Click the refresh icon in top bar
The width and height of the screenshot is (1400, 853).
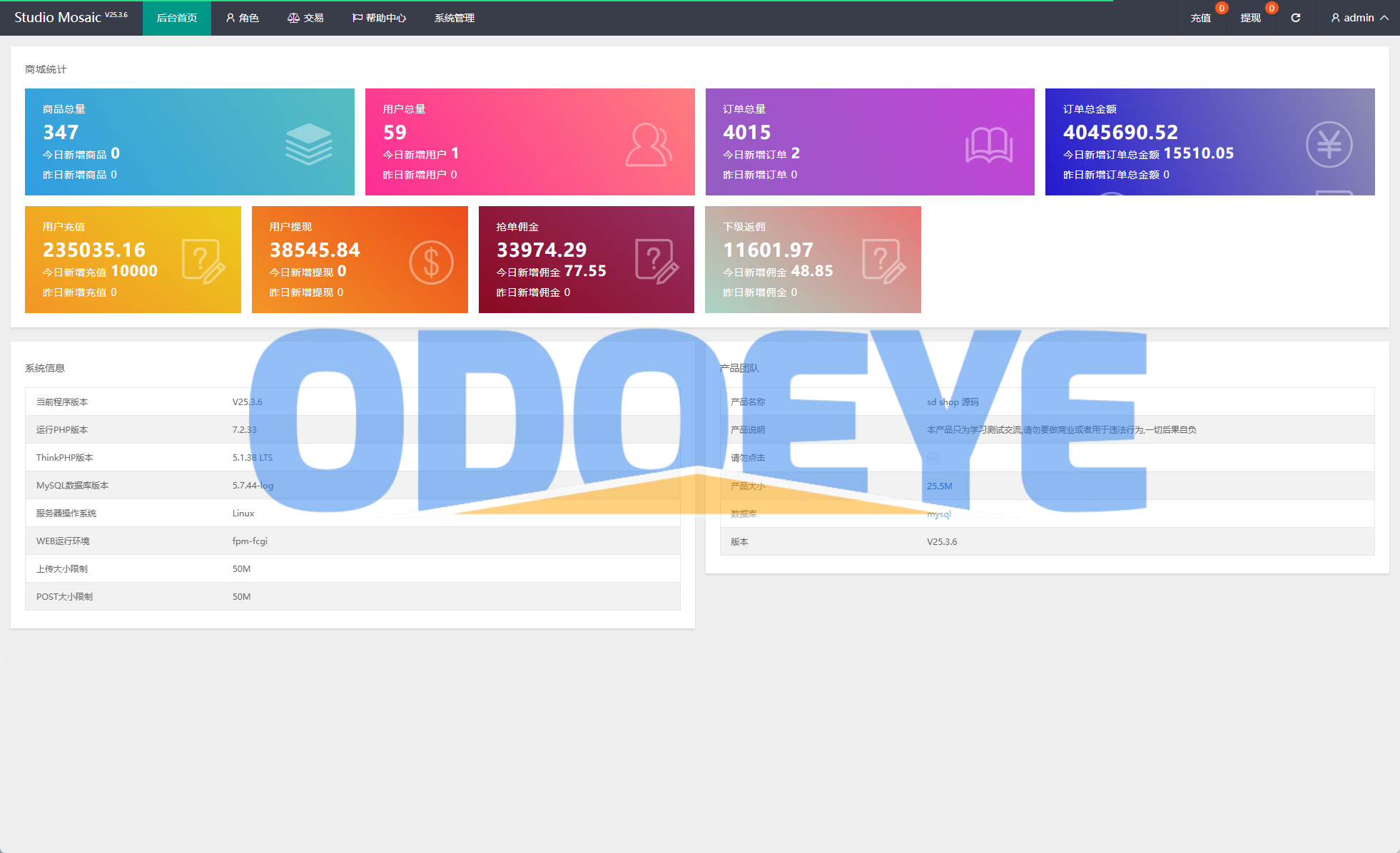[x=1295, y=18]
